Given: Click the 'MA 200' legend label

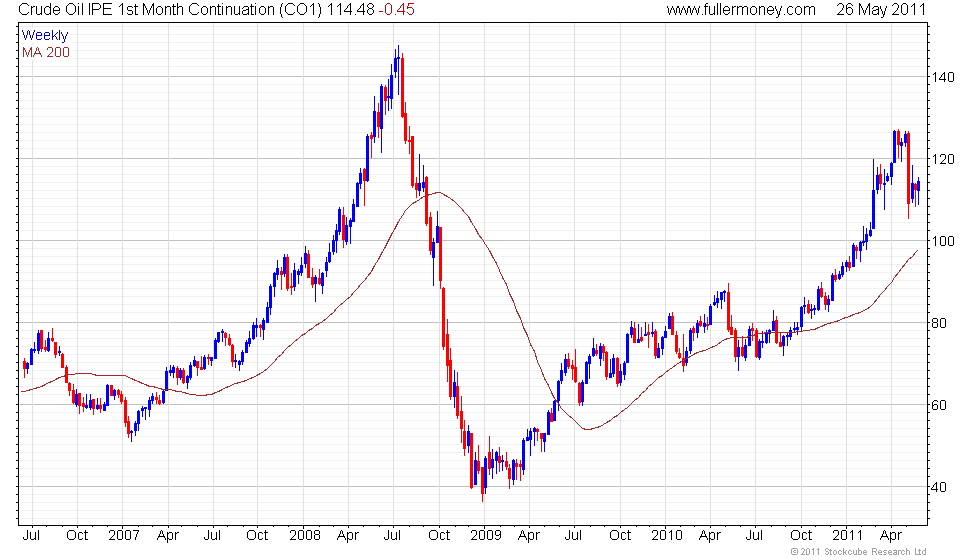Looking at the screenshot, I should click(46, 52).
